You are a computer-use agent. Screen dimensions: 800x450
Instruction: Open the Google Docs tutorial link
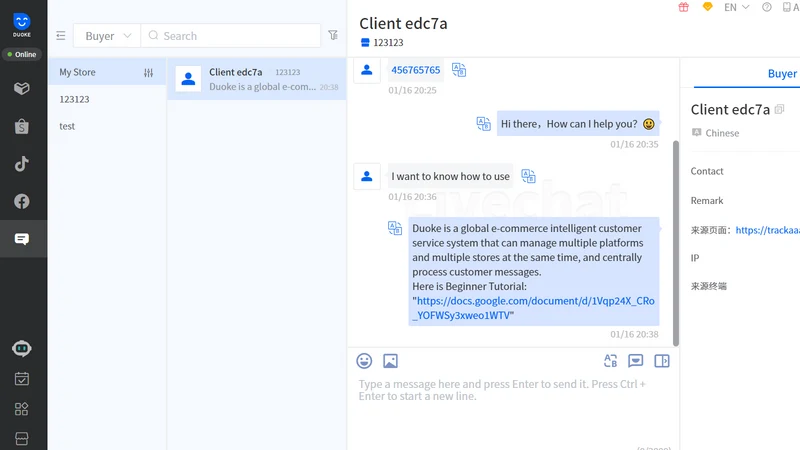point(533,308)
